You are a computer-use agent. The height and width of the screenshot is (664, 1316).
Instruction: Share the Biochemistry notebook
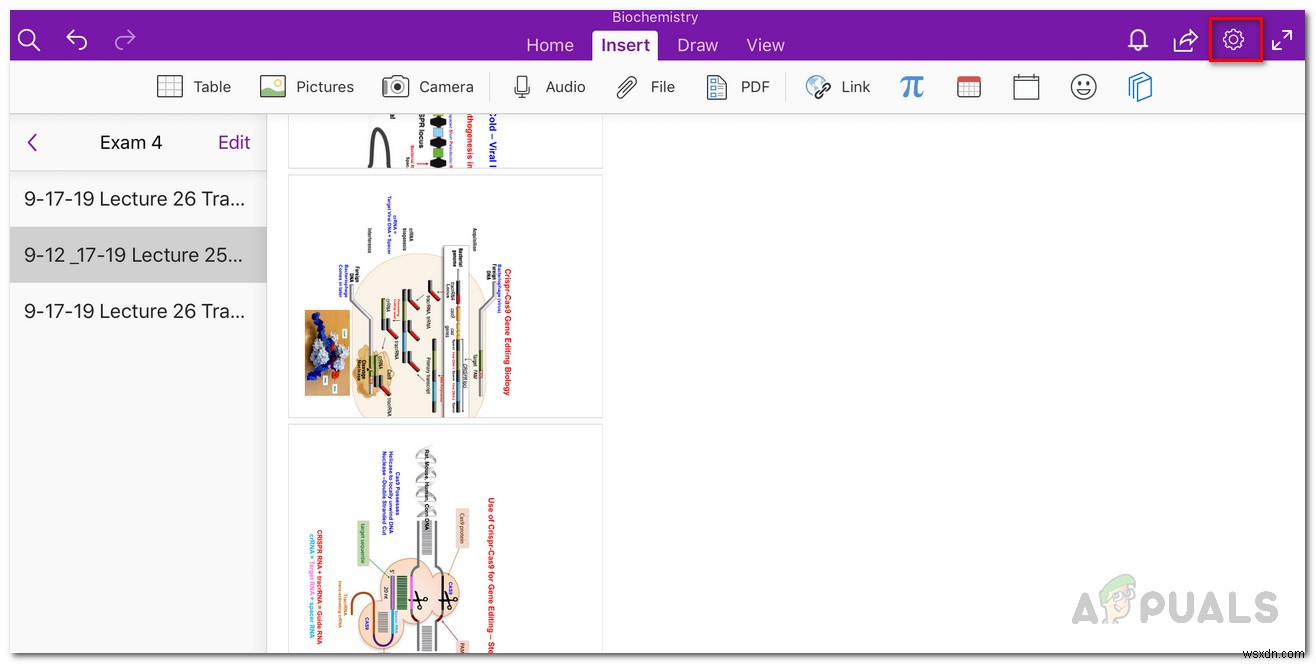1185,40
